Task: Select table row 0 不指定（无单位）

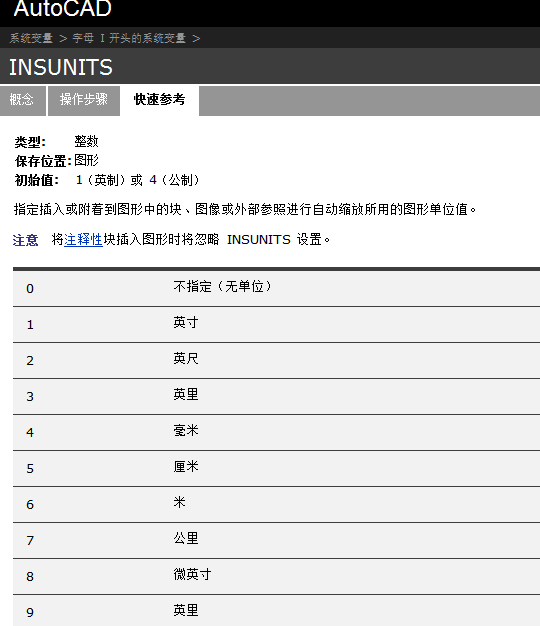Action: point(276,289)
